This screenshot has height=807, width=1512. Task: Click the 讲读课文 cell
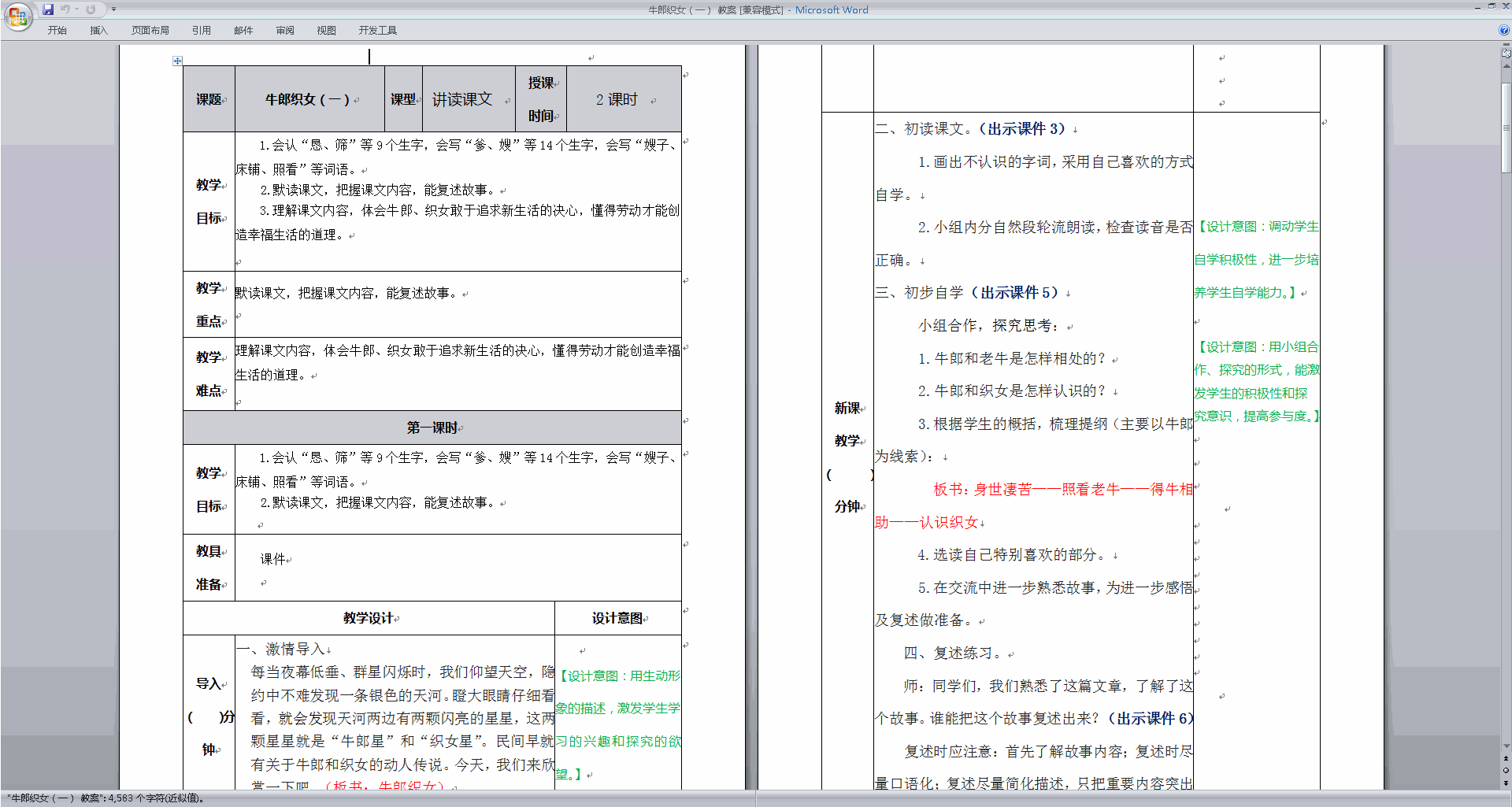469,99
